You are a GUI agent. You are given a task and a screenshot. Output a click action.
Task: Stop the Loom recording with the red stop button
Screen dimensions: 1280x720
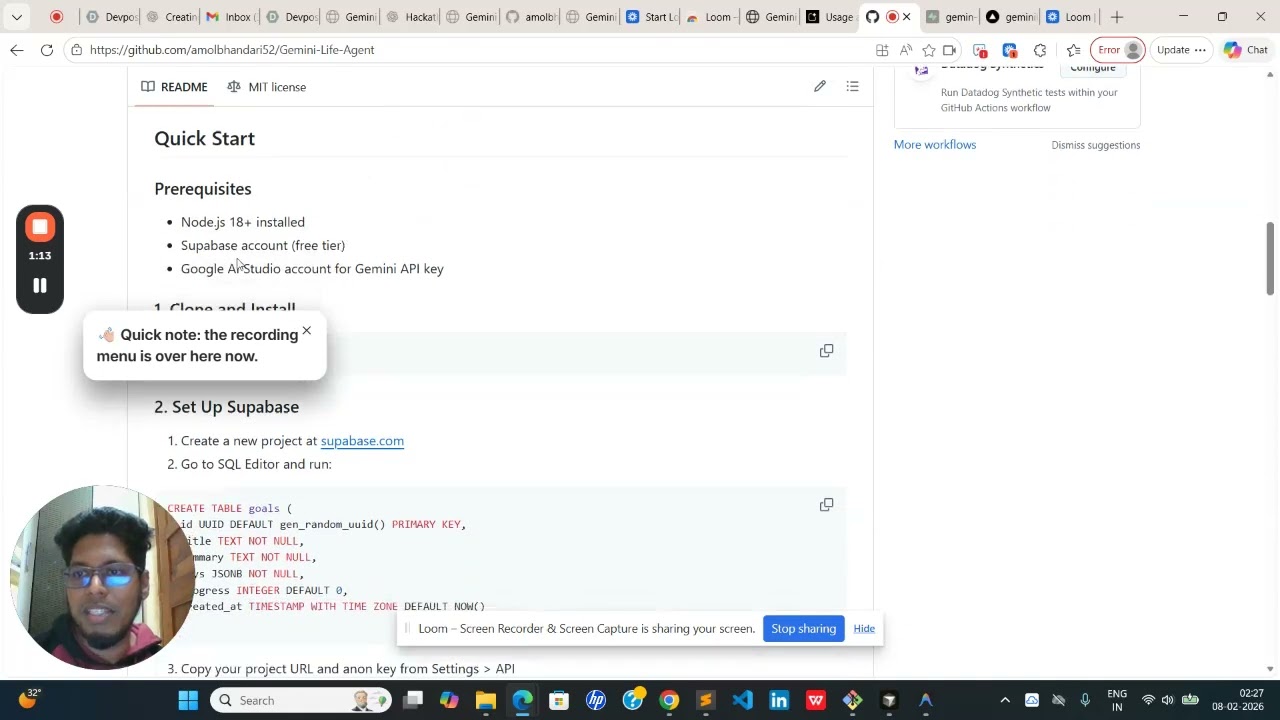[x=40, y=227]
